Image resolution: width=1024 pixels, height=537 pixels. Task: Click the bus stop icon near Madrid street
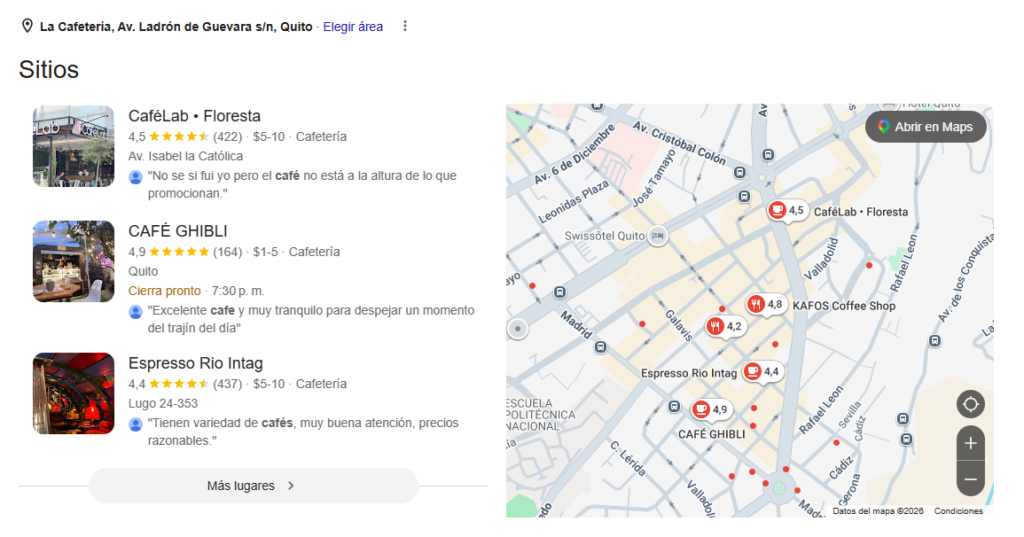point(600,347)
